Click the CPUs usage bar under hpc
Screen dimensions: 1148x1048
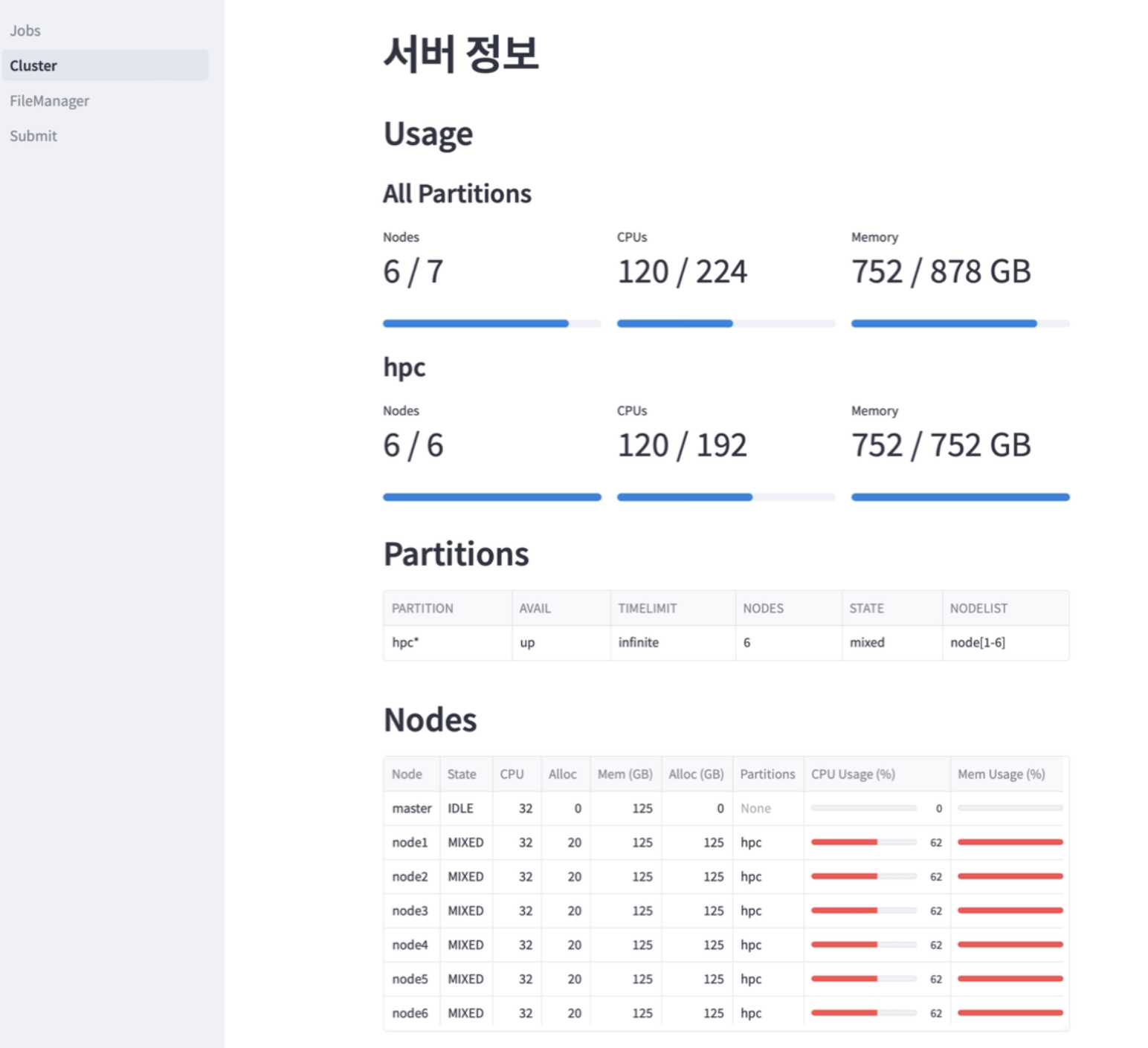pyautogui.click(x=725, y=496)
